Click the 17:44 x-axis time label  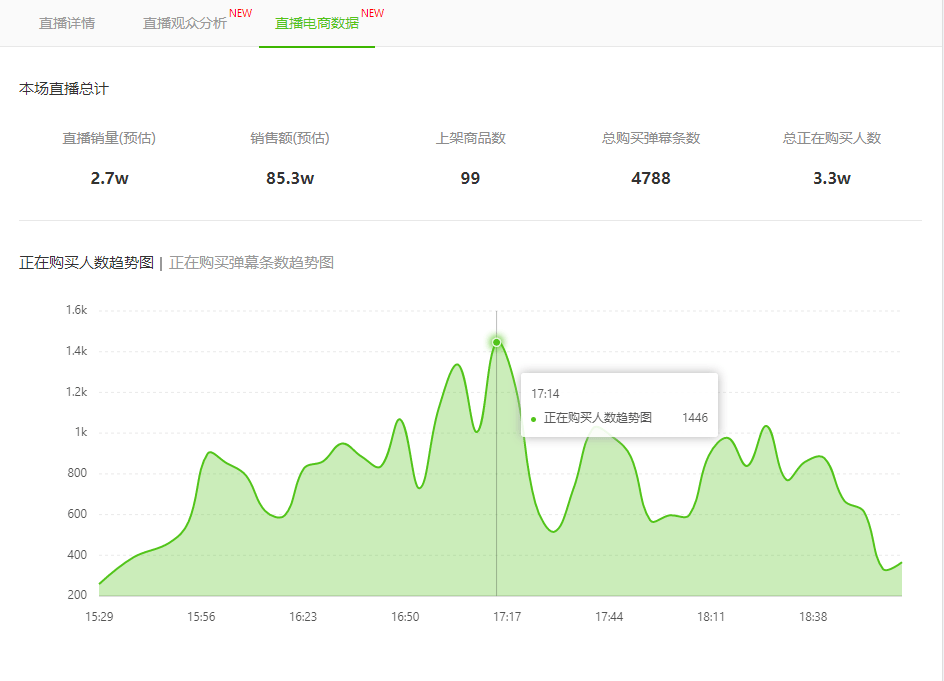[609, 617]
